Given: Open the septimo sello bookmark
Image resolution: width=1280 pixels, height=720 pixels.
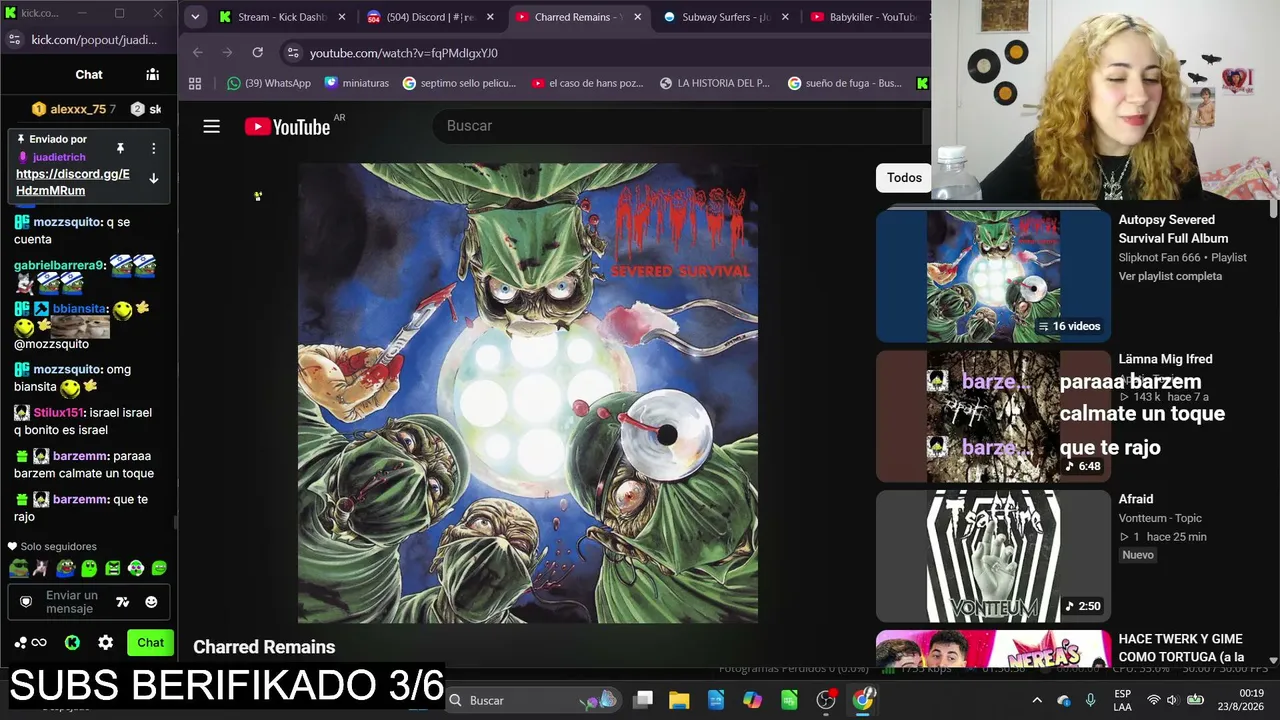Looking at the screenshot, I should [459, 83].
